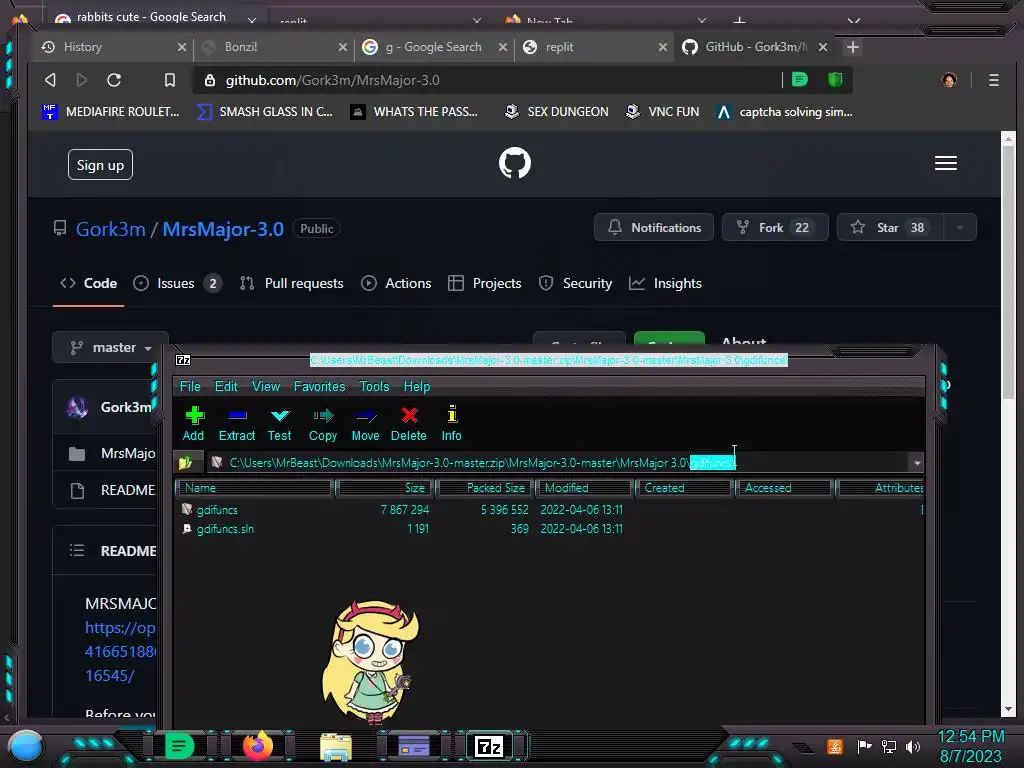The width and height of the screenshot is (1024, 768).
Task: Switch to the History browser tab
Action: tap(112, 47)
